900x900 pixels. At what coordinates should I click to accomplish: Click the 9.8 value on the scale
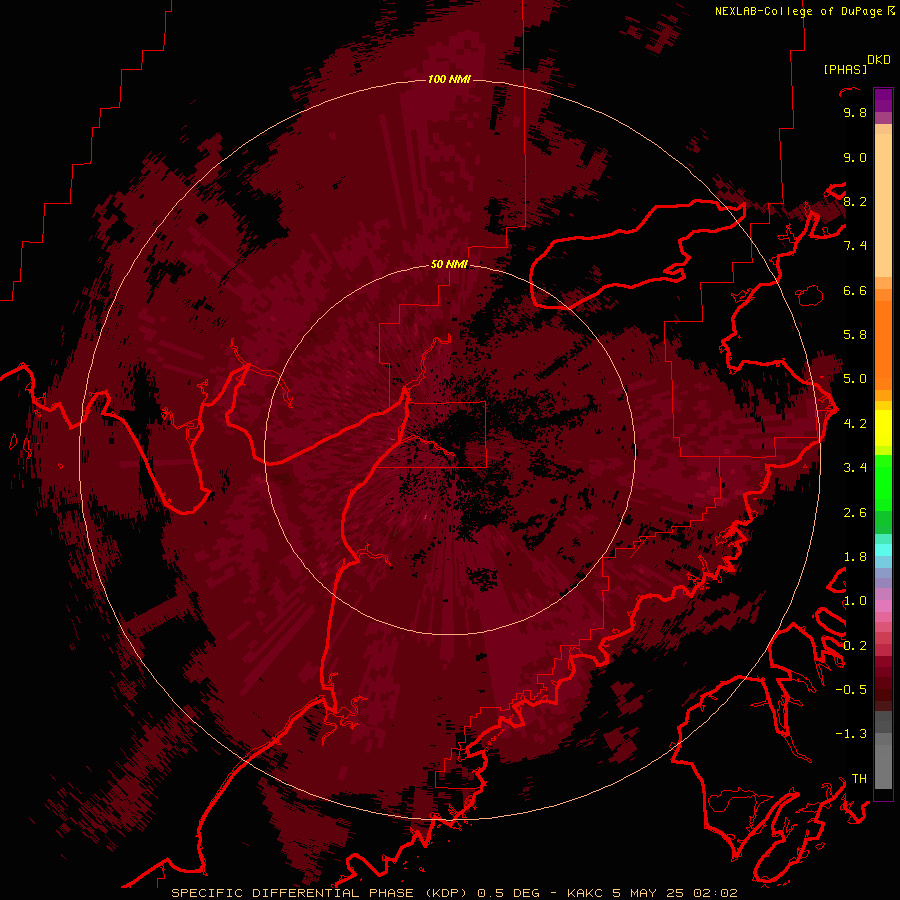pos(855,113)
